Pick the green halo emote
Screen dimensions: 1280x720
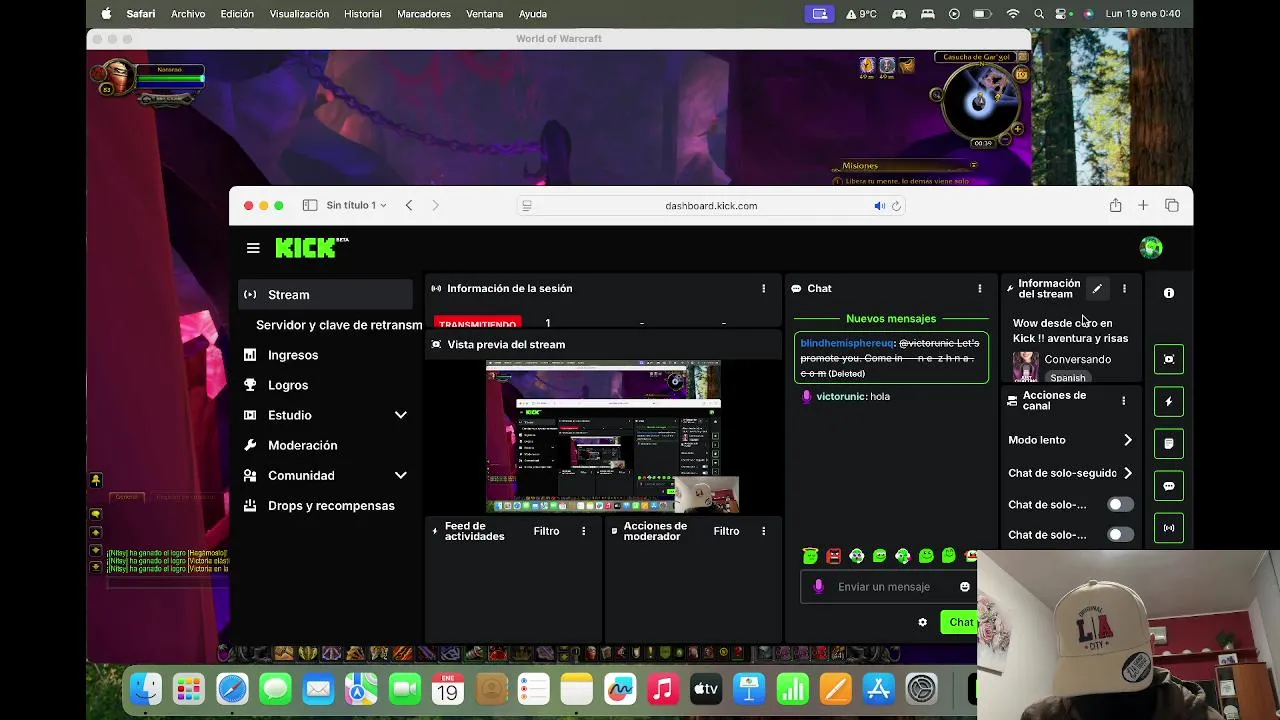[x=810, y=556]
